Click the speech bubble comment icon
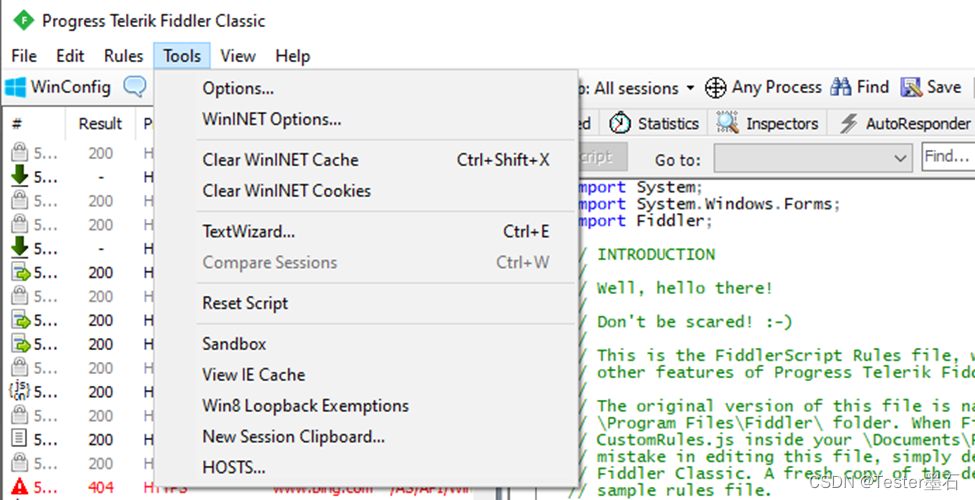 tap(134, 86)
